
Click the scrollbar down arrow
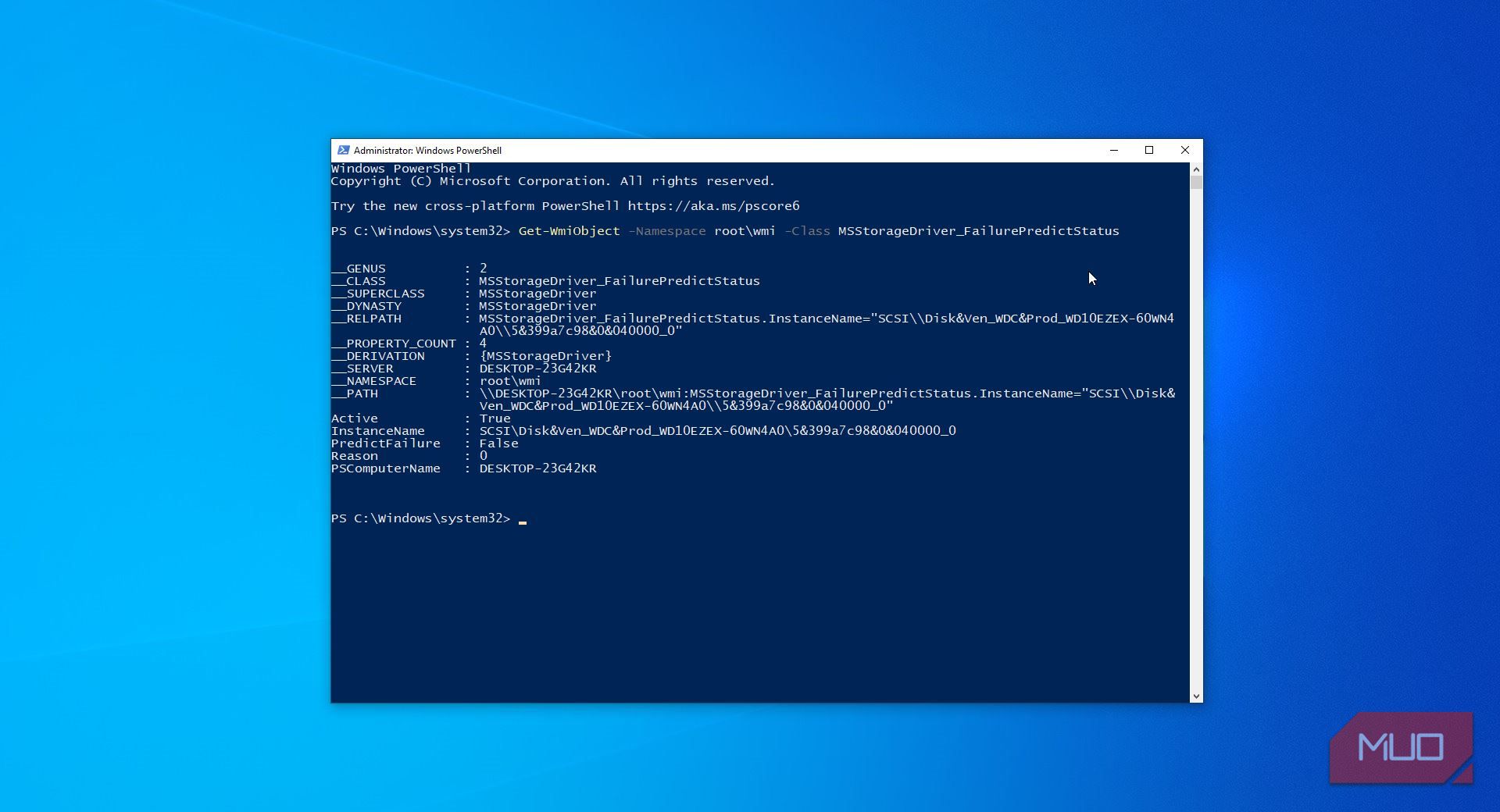pos(1196,696)
